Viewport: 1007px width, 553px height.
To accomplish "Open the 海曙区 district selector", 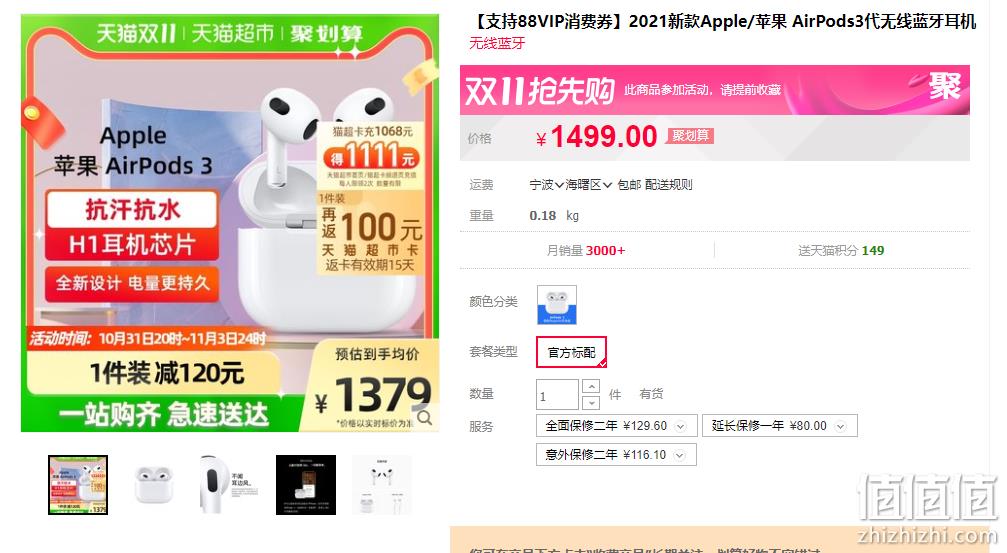I will [x=588, y=185].
